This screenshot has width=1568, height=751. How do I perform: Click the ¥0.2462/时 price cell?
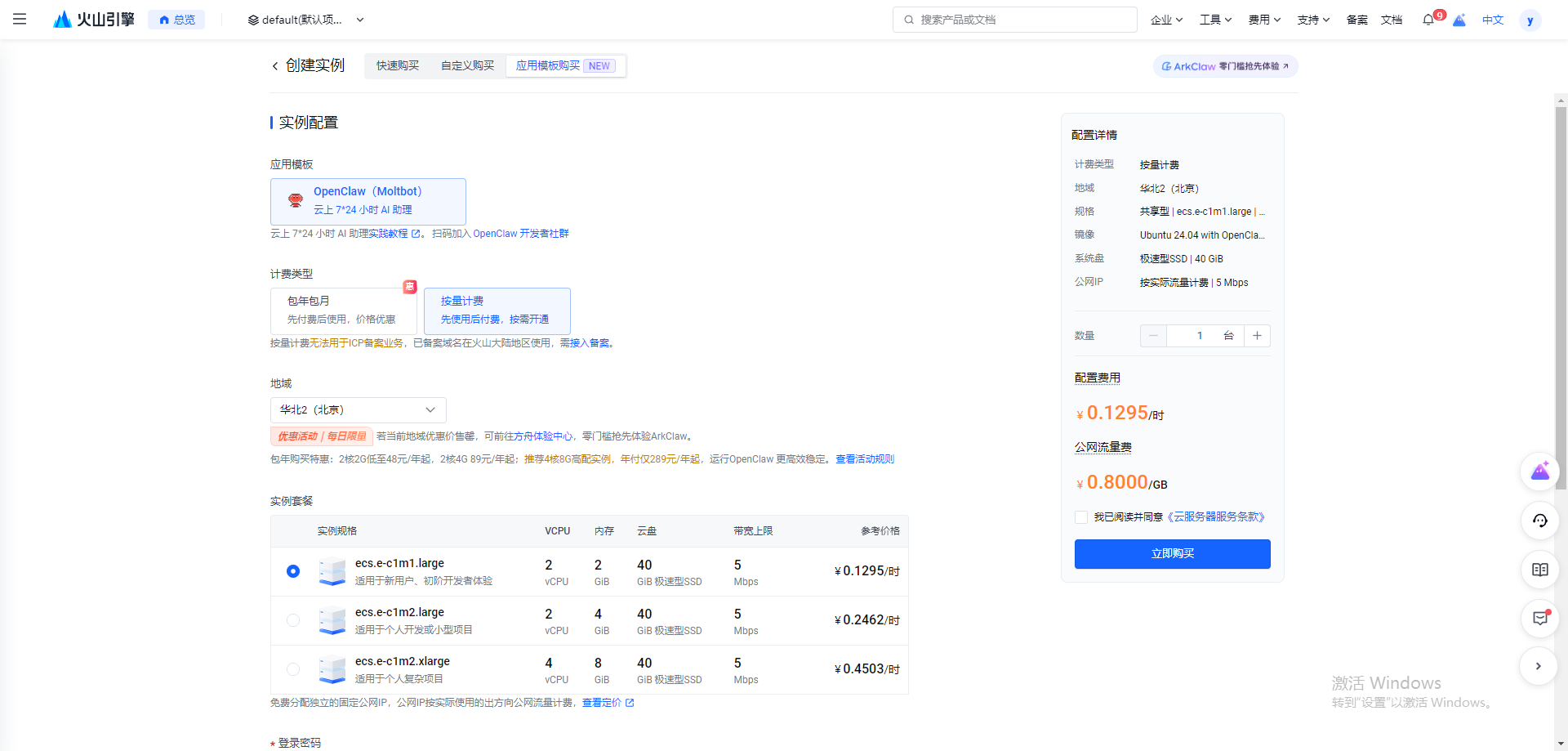coord(866,620)
